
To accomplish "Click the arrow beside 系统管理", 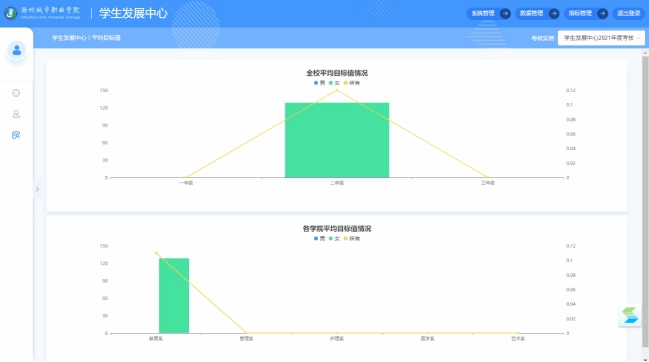I will (505, 14).
